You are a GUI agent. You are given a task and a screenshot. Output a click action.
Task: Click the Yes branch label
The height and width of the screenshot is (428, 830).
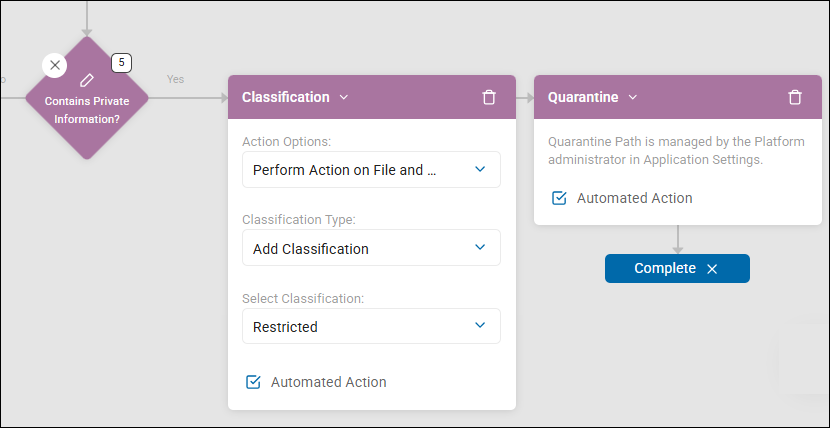tap(175, 79)
